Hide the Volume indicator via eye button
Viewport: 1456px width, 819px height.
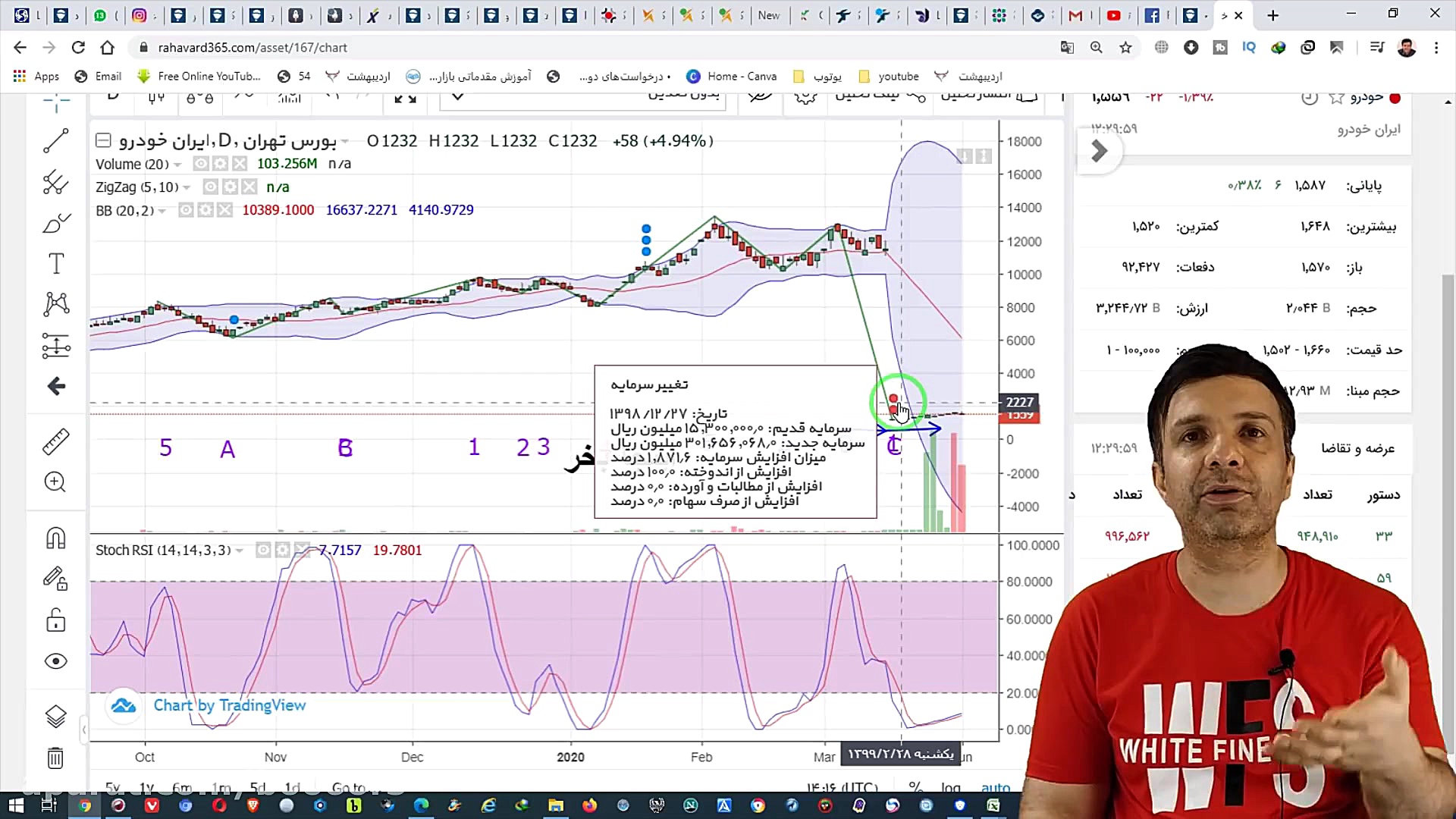click(x=201, y=164)
